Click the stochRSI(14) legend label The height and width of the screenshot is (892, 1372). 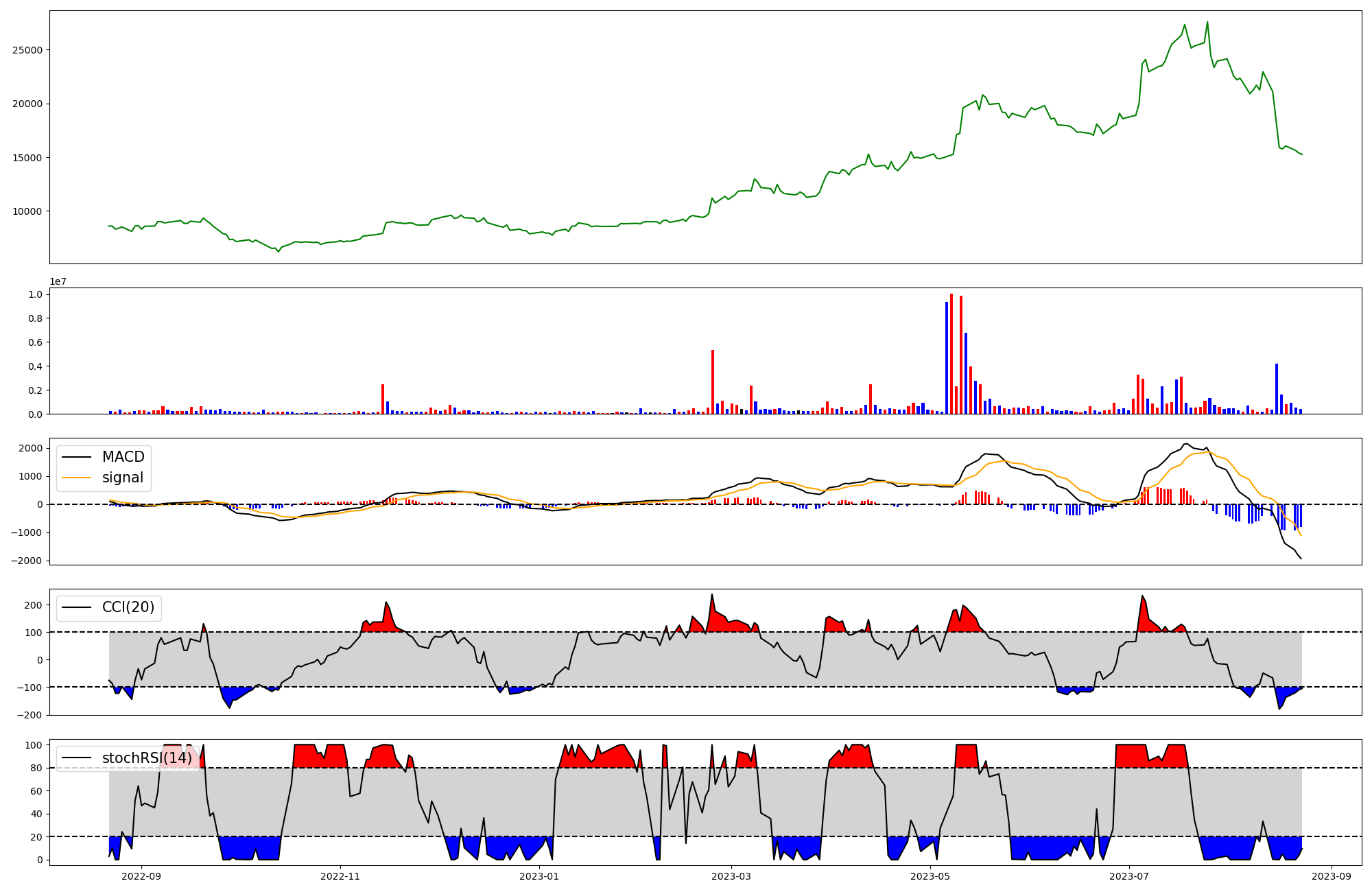pyautogui.click(x=147, y=758)
